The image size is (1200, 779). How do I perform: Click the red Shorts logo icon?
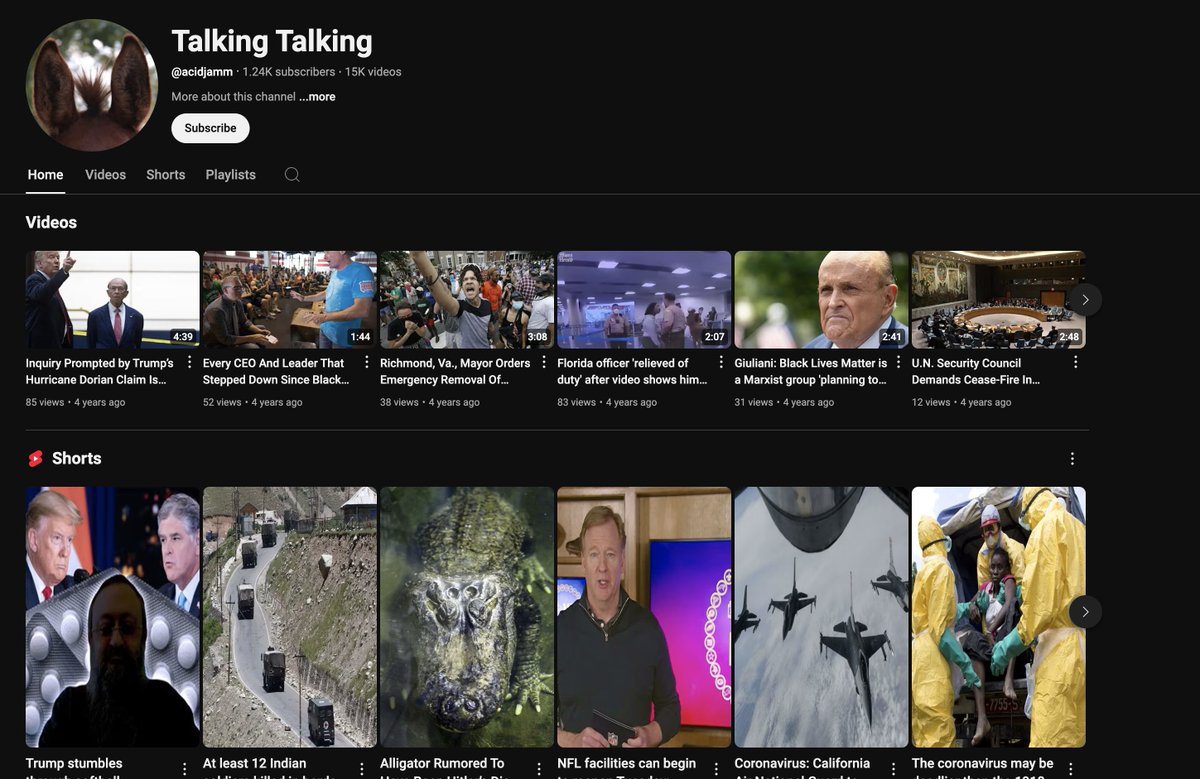36,458
